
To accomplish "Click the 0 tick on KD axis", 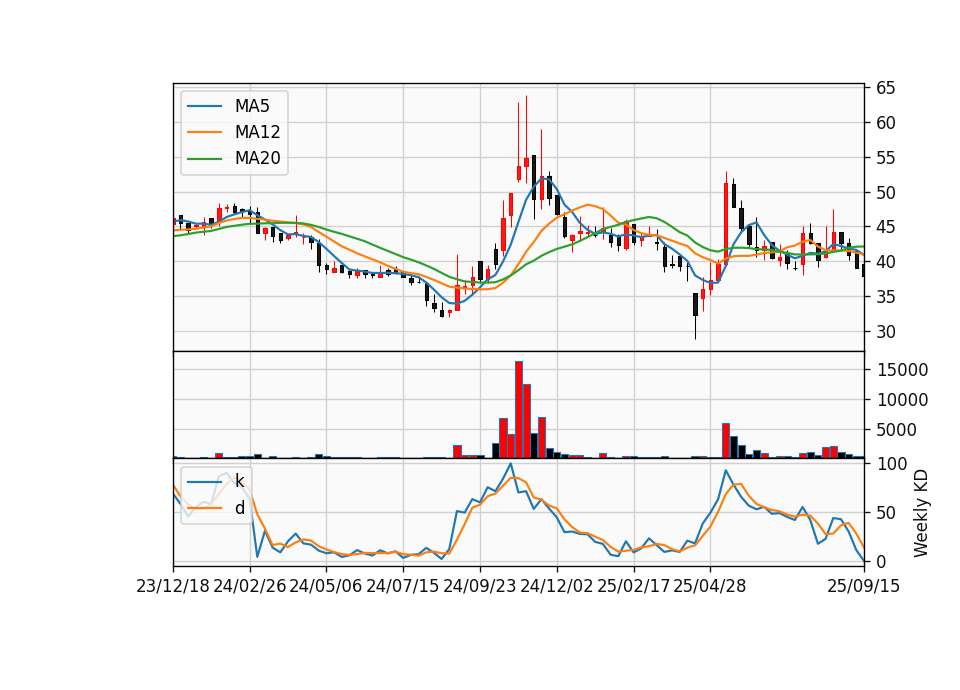I will pyautogui.click(x=881, y=561).
